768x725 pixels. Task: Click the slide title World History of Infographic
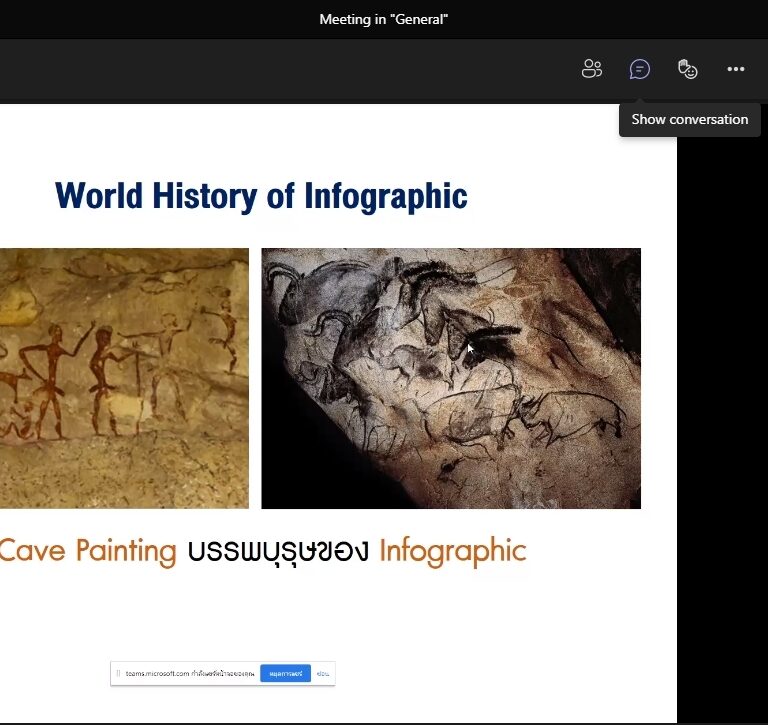(x=261, y=196)
